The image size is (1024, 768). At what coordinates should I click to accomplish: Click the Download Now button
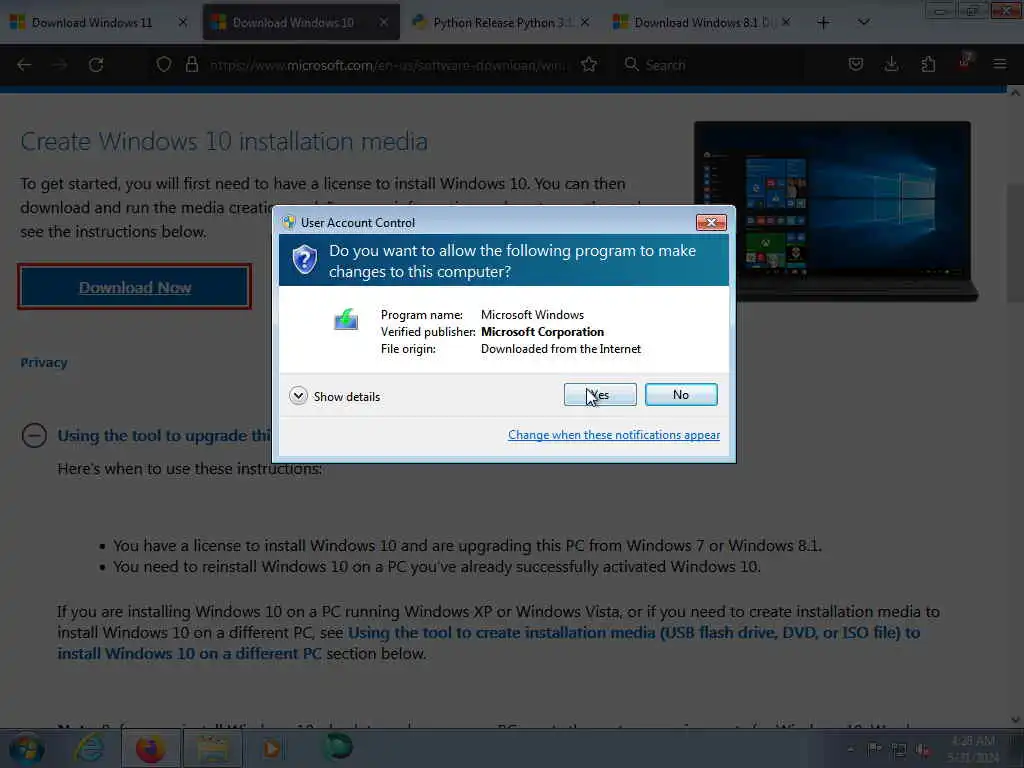[135, 287]
